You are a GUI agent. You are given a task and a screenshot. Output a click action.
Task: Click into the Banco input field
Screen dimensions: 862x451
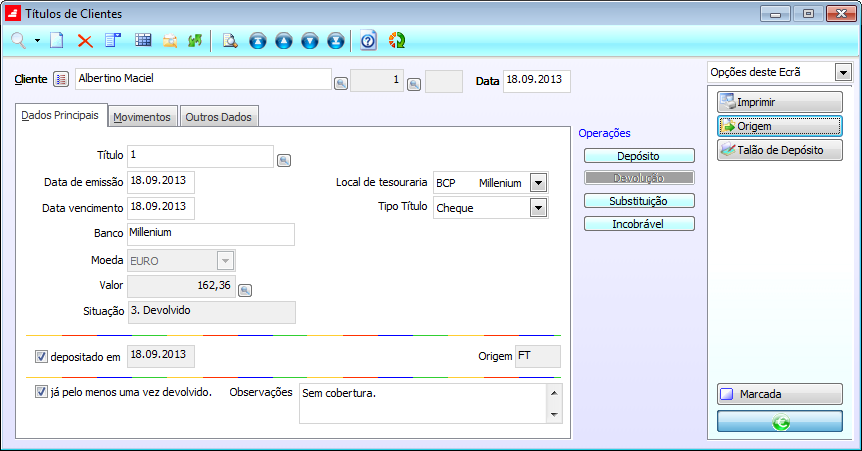tap(210, 234)
